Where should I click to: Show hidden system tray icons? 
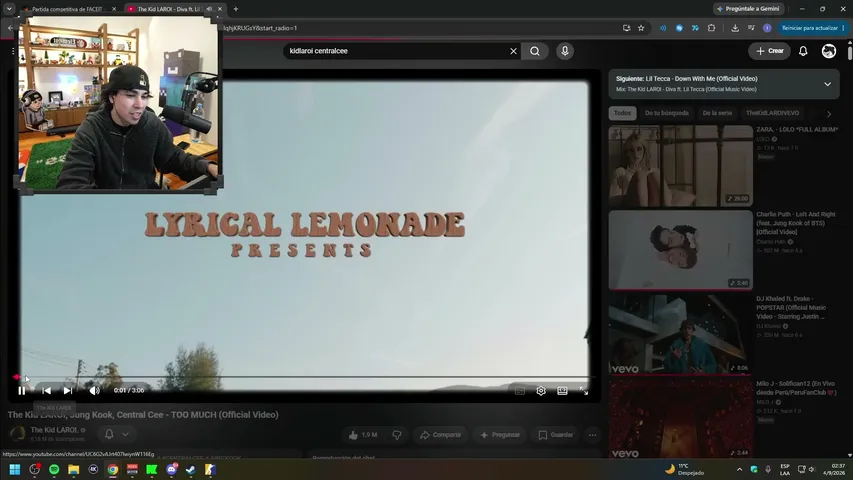pyautogui.click(x=739, y=469)
